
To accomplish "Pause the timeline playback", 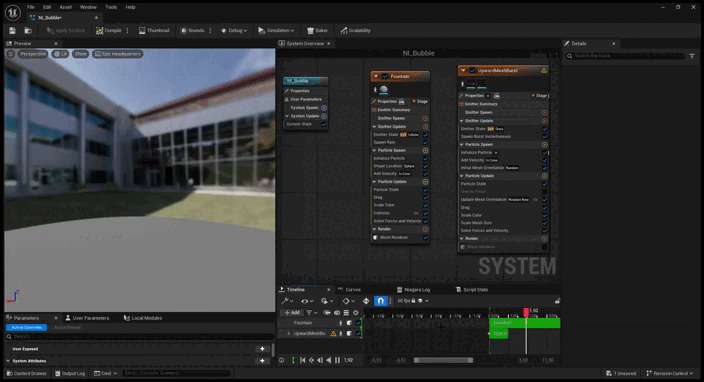I will coord(337,360).
